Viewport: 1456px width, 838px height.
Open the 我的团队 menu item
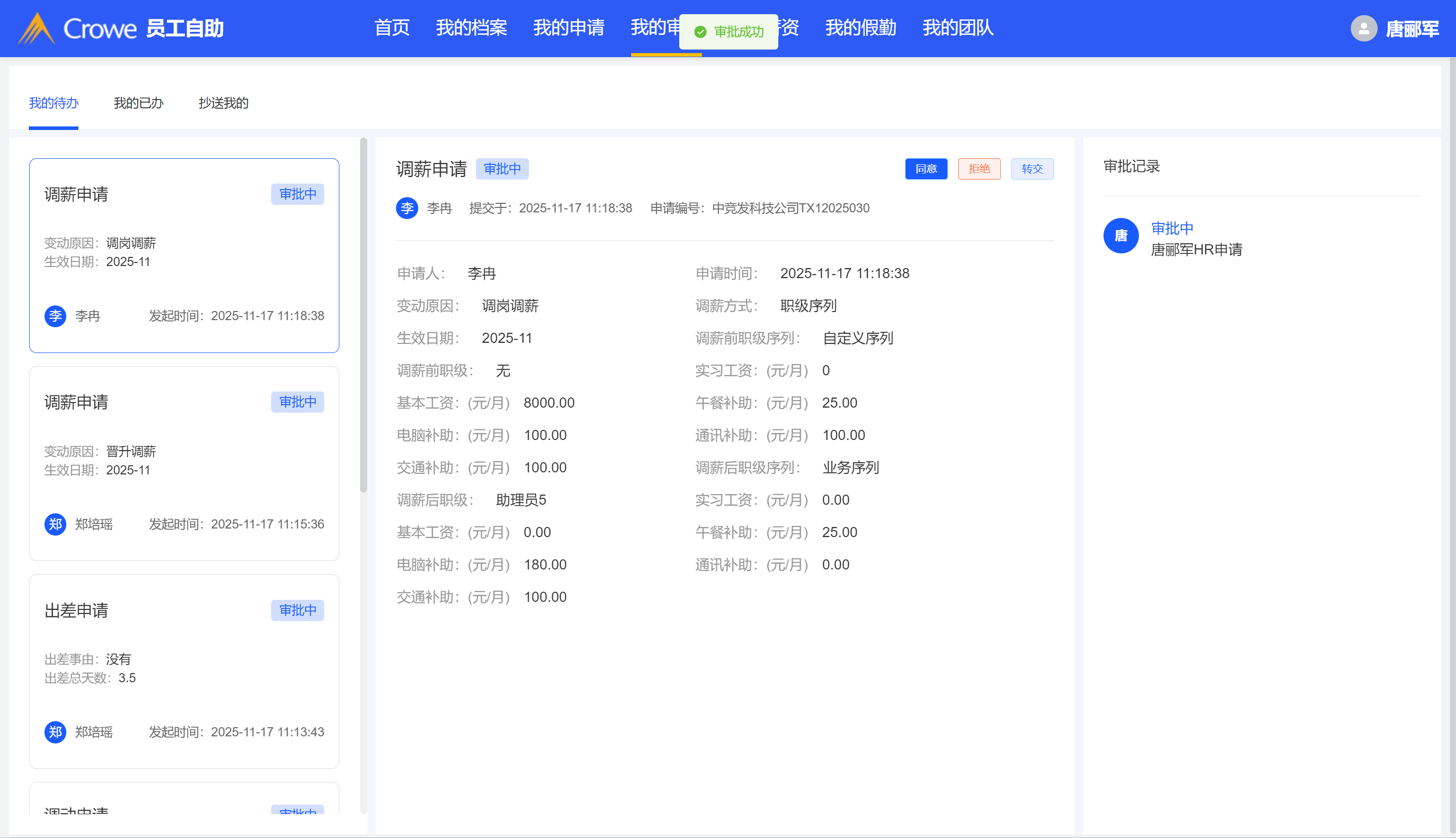tap(958, 28)
